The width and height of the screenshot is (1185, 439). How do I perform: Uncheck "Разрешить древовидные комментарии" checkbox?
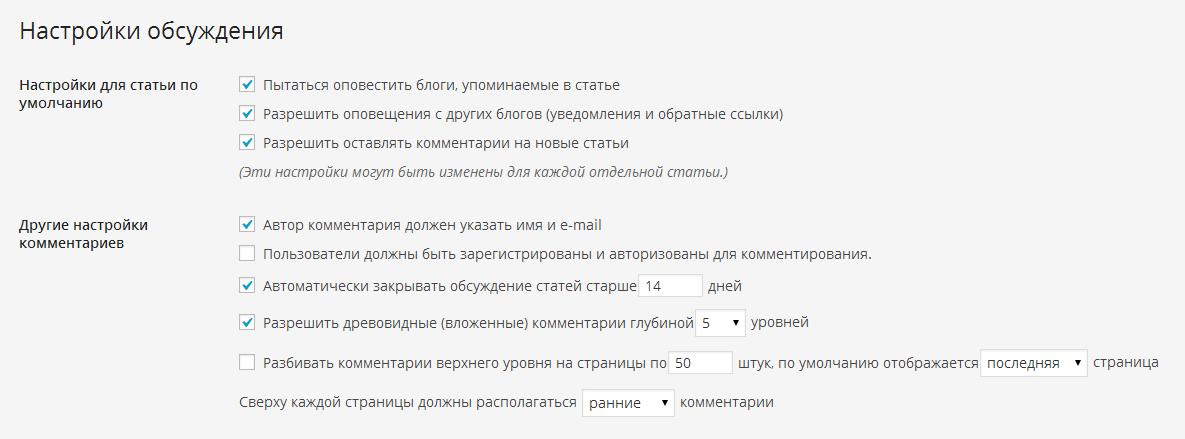click(247, 323)
